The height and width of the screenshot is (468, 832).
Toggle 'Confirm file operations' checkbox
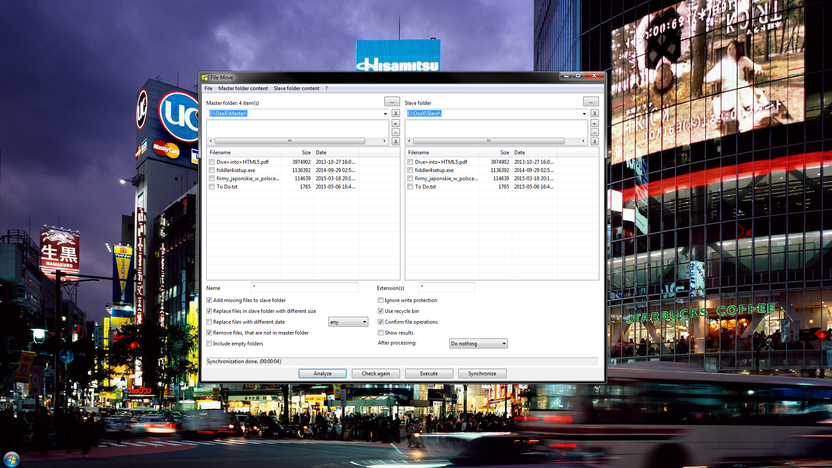click(x=380, y=322)
